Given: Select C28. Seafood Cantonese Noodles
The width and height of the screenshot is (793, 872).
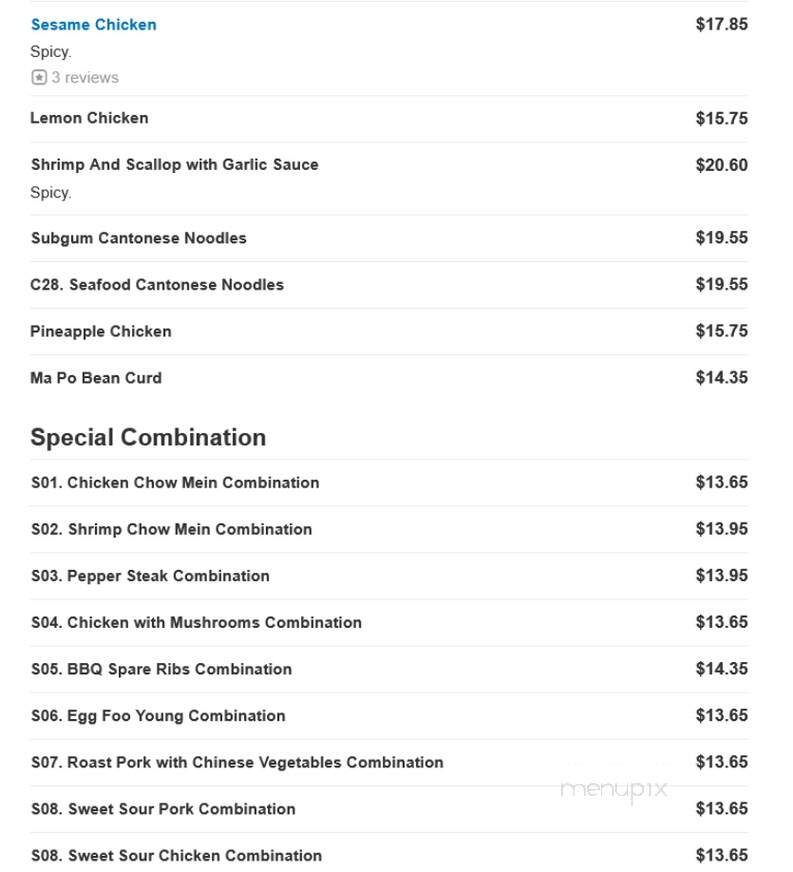Looking at the screenshot, I should [x=157, y=285].
